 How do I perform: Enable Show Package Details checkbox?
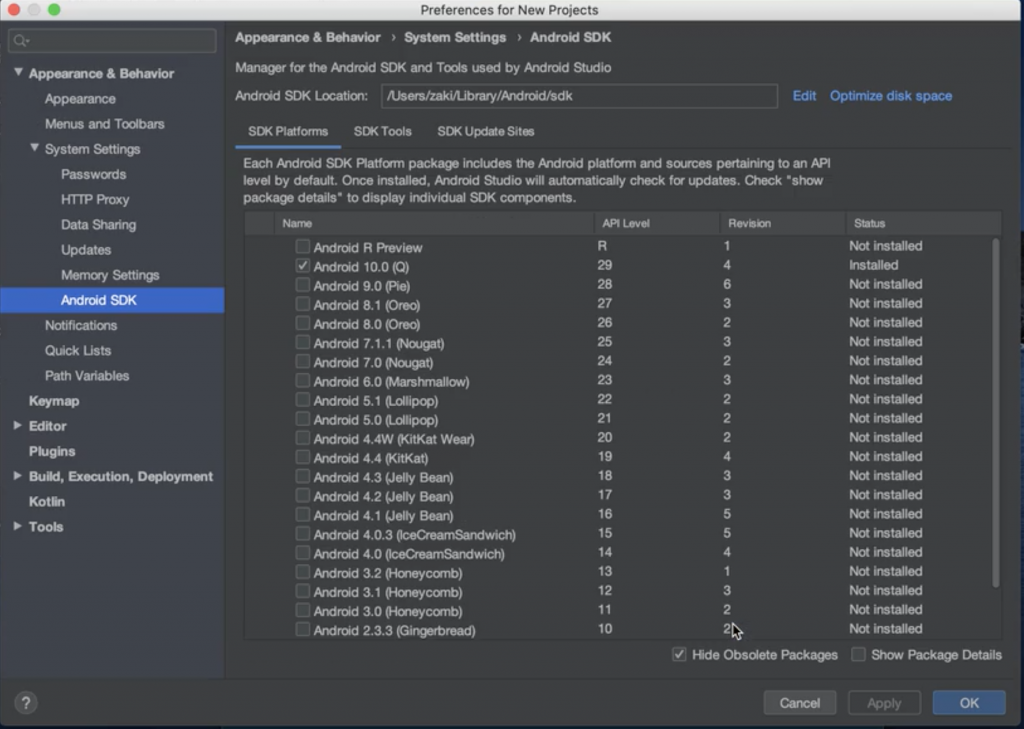pos(858,655)
